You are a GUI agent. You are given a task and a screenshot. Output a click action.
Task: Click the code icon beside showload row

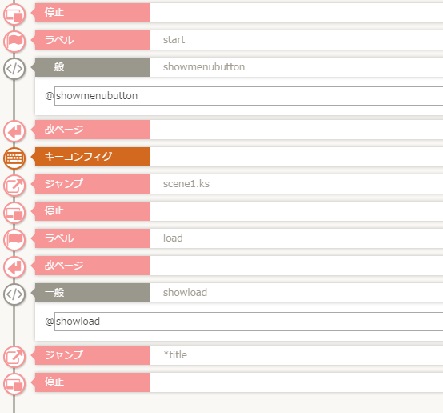tap(14, 294)
